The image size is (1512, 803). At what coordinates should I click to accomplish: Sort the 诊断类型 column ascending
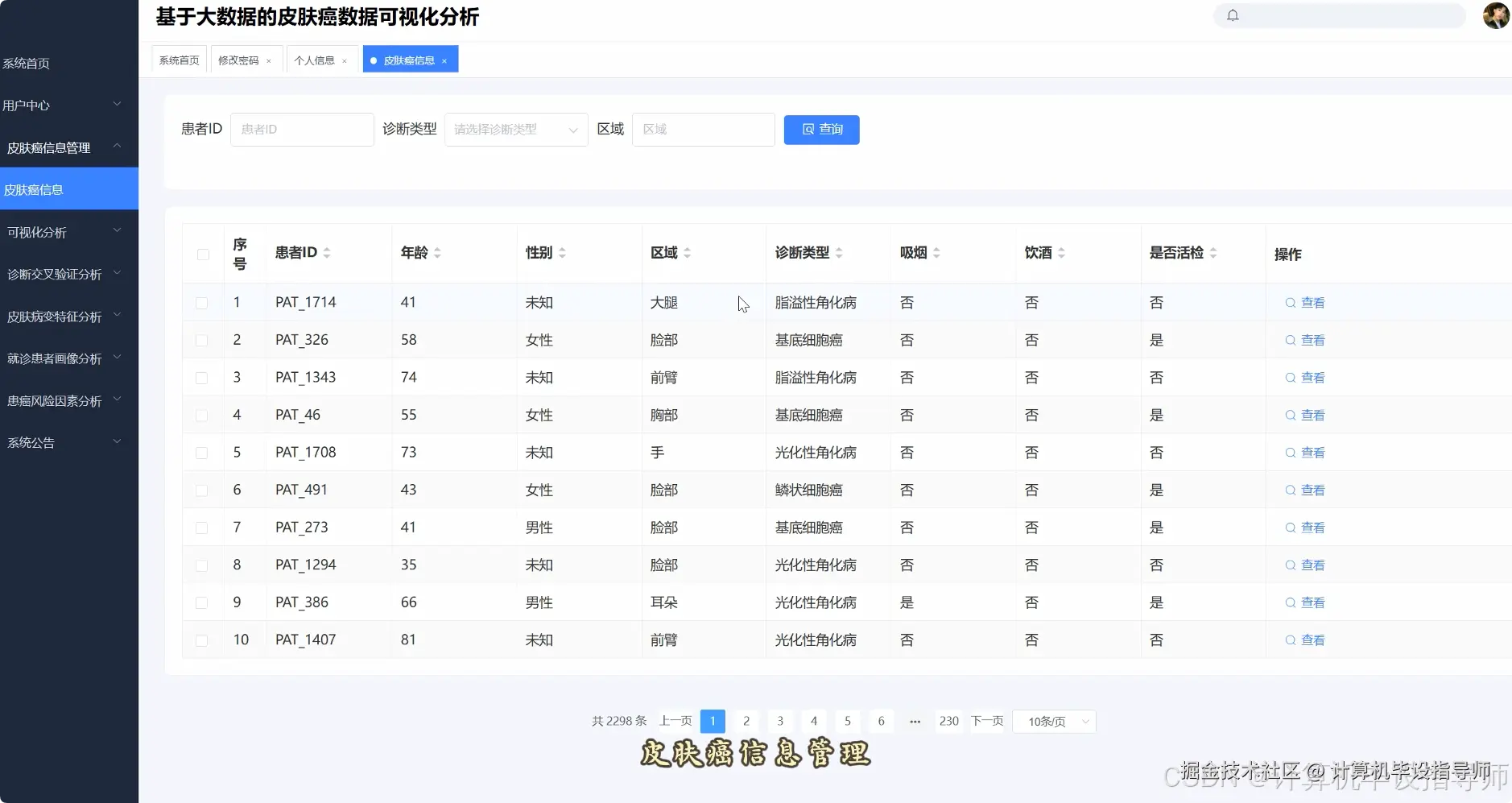[840, 248]
